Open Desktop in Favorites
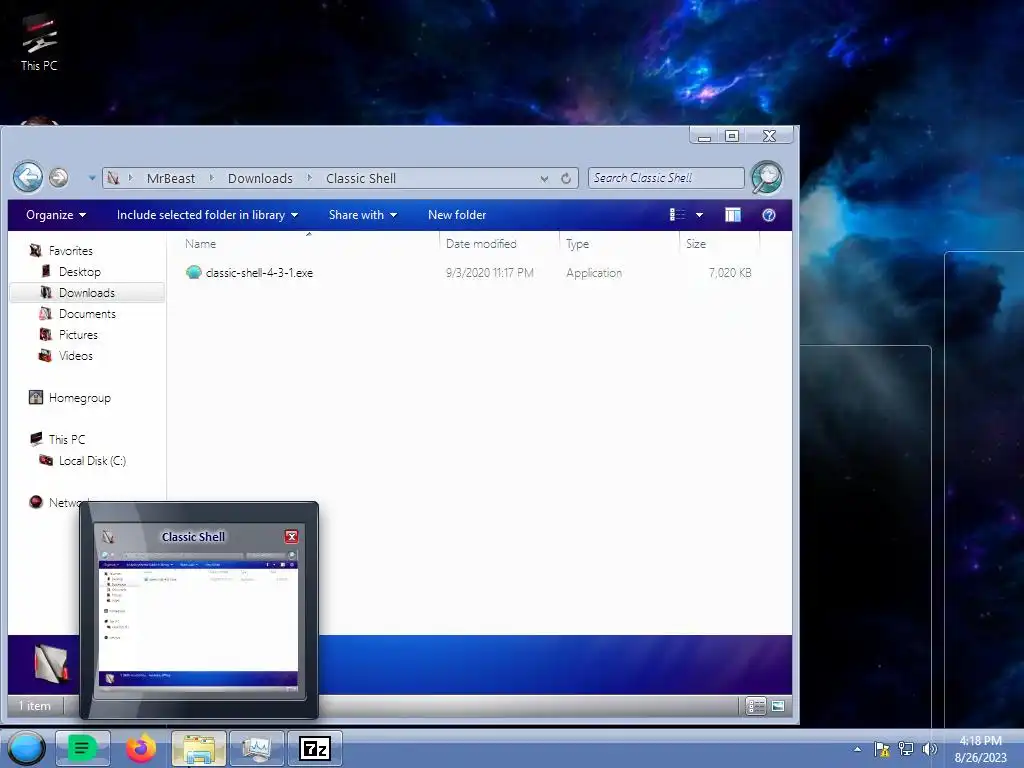The width and height of the screenshot is (1024, 768). pyautogui.click(x=80, y=272)
